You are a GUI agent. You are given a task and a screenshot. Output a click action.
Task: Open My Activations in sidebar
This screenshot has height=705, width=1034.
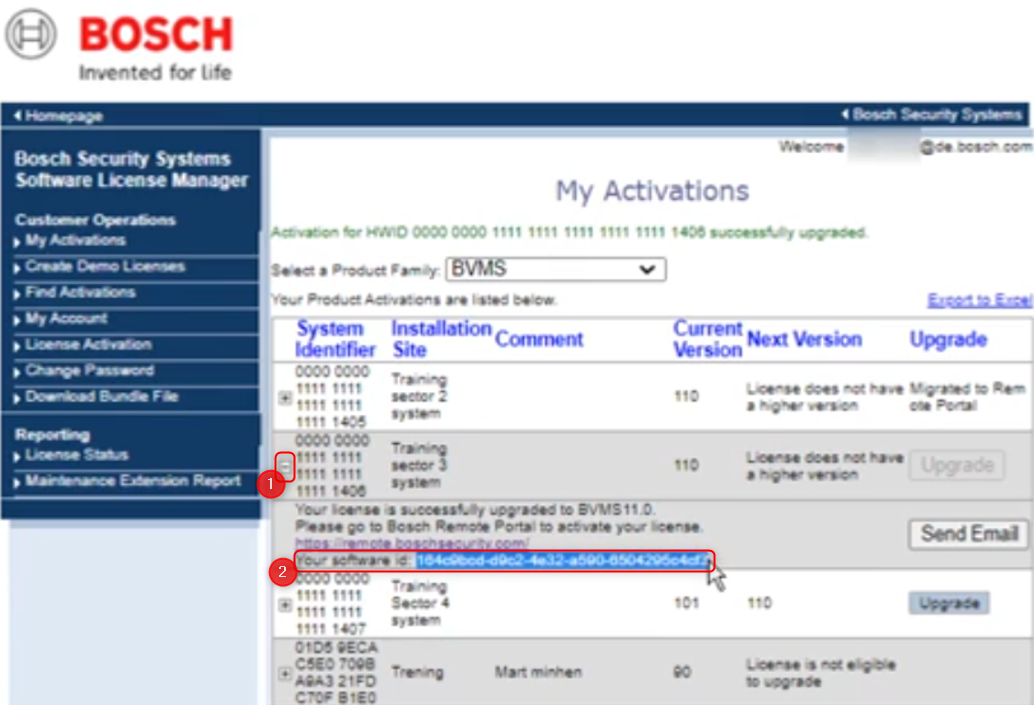[x=75, y=241]
